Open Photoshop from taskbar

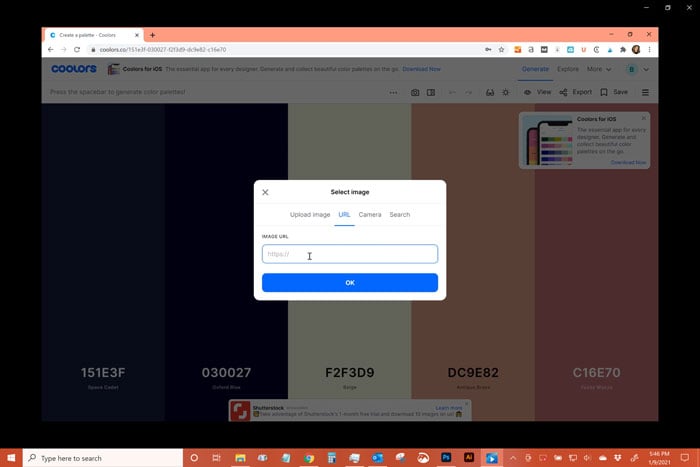[446, 458]
